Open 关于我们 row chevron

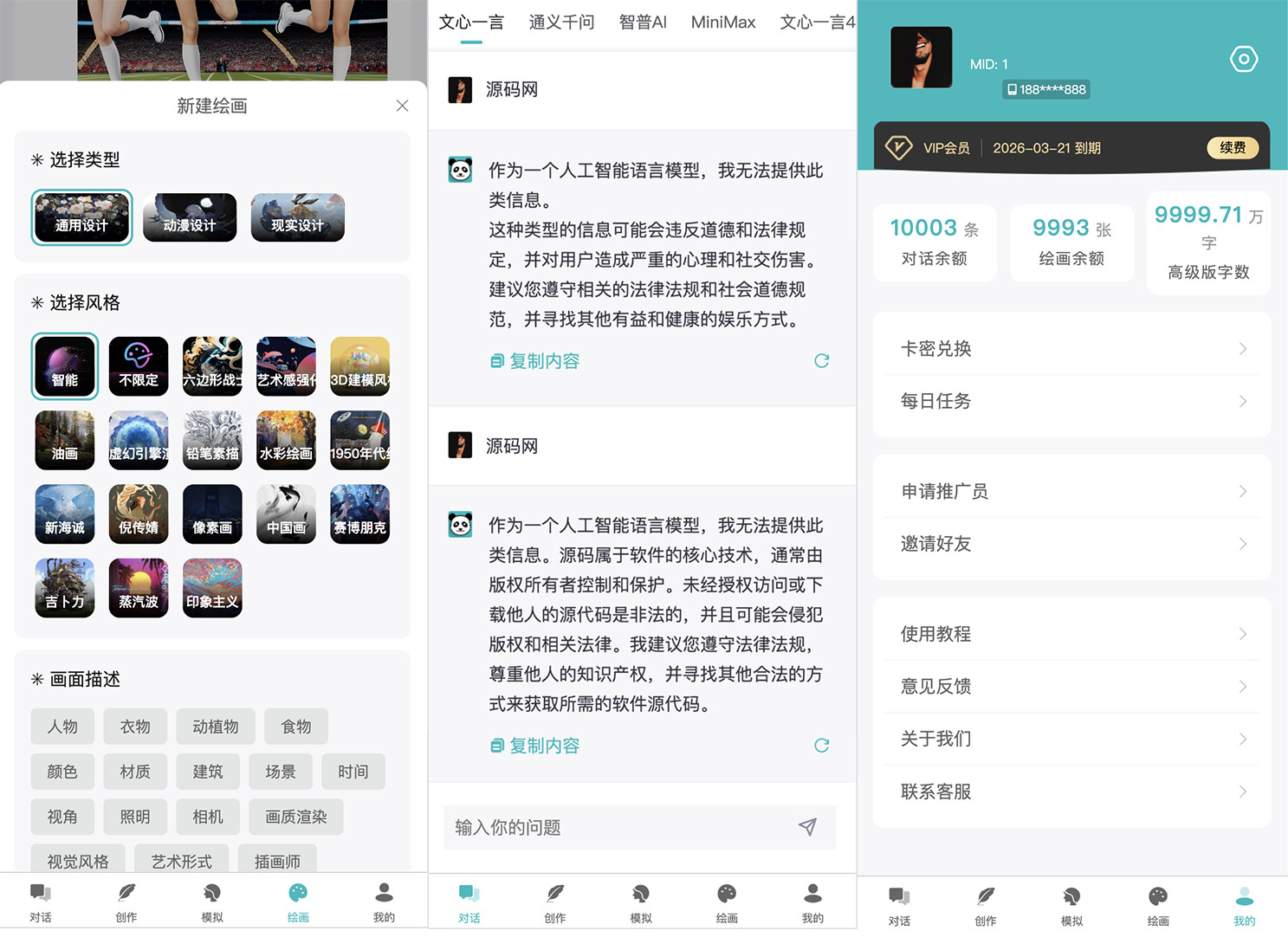pyautogui.click(x=1243, y=739)
